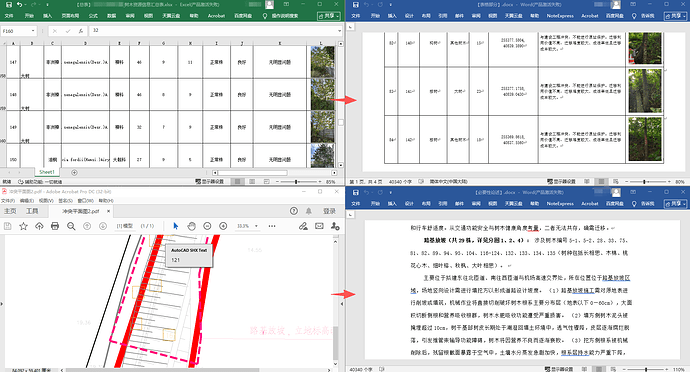Open Excel 公式 ribbon tab
Screen dimensions: 690x372
(x=93, y=16)
